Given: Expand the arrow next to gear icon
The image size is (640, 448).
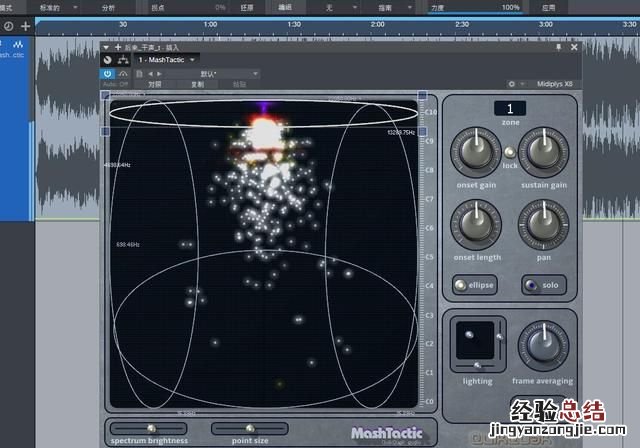Looking at the screenshot, I should (x=522, y=84).
